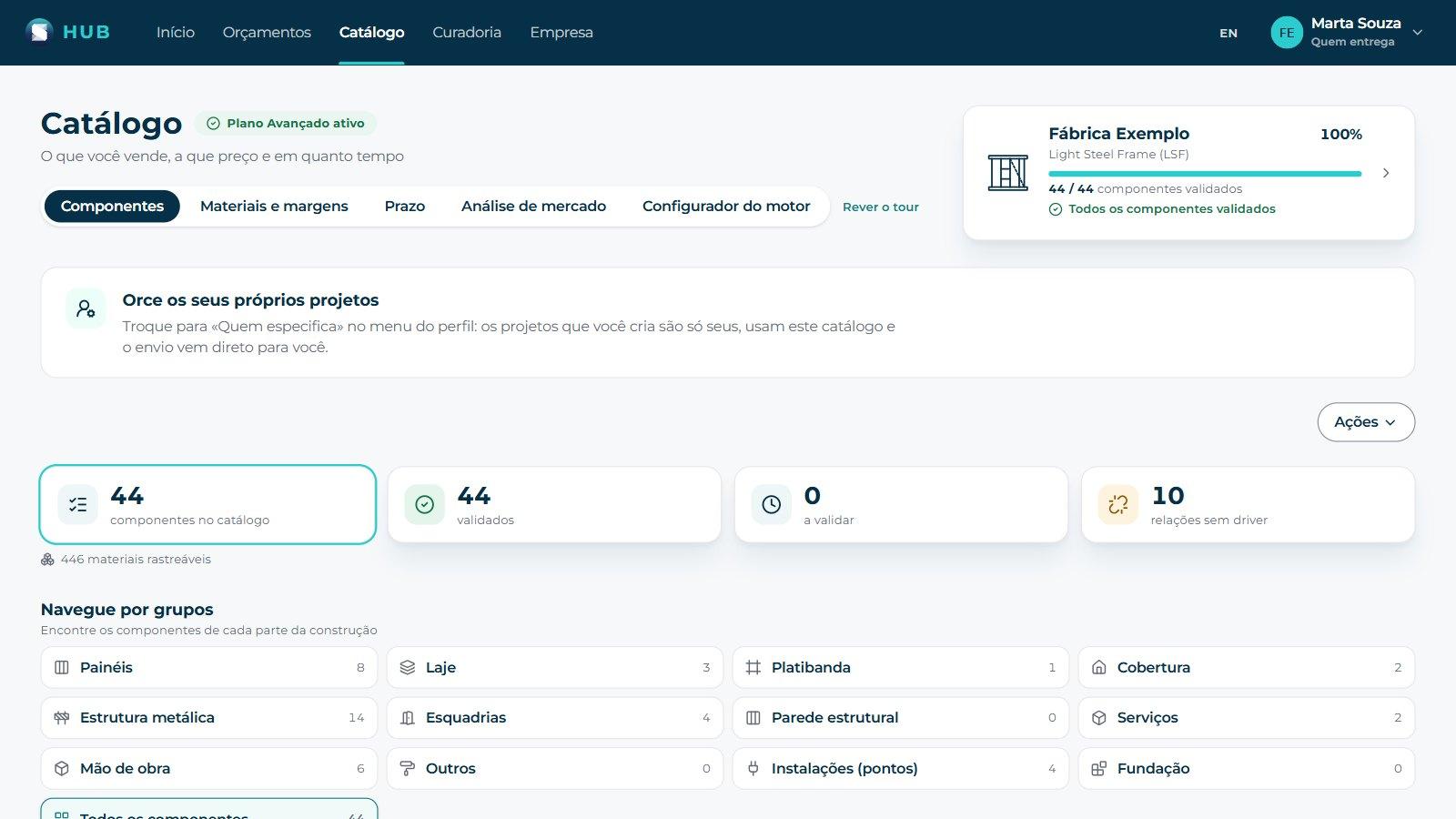Click the Instalações (pontos) plug icon
Screen dimensions: 1456x819
click(753, 768)
